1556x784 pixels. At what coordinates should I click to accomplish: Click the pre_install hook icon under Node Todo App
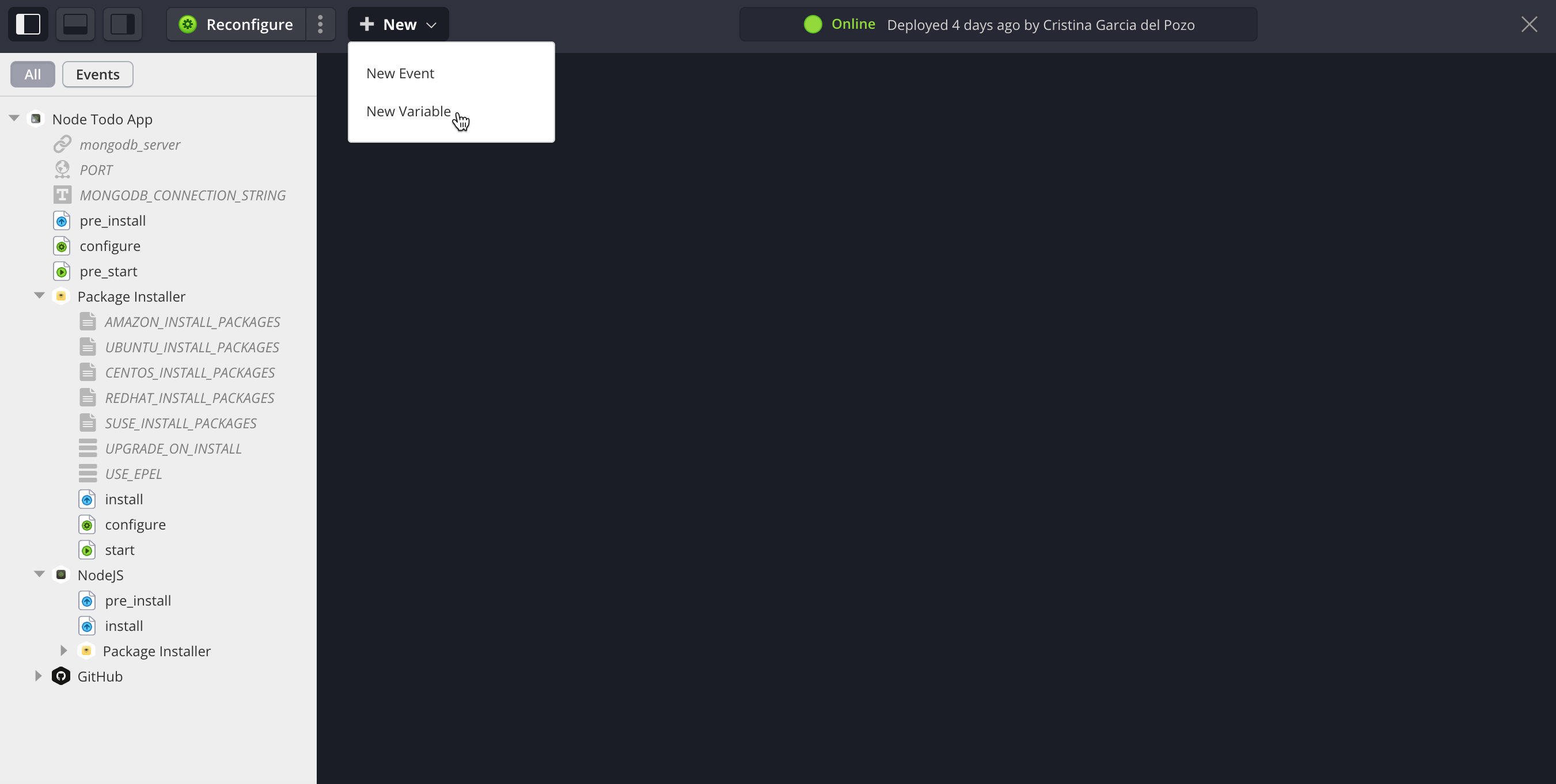pyautogui.click(x=63, y=220)
